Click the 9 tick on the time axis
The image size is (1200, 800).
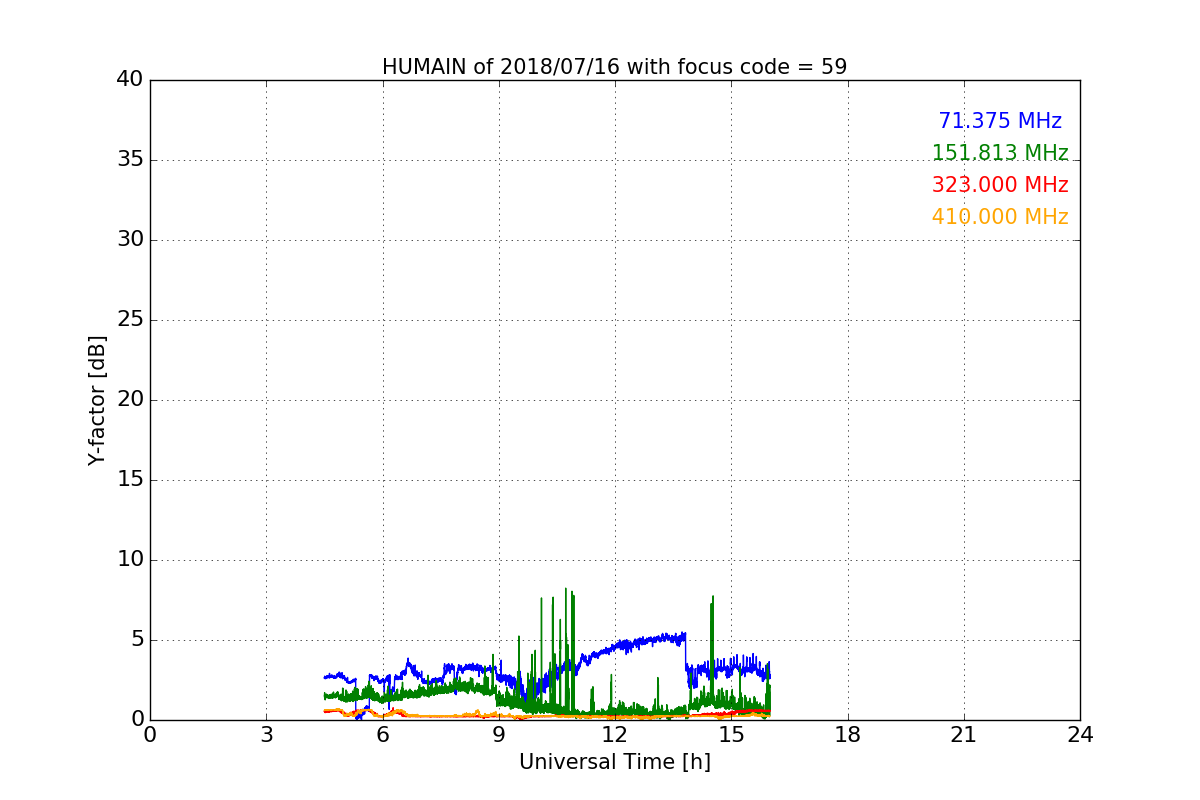pyautogui.click(x=499, y=735)
